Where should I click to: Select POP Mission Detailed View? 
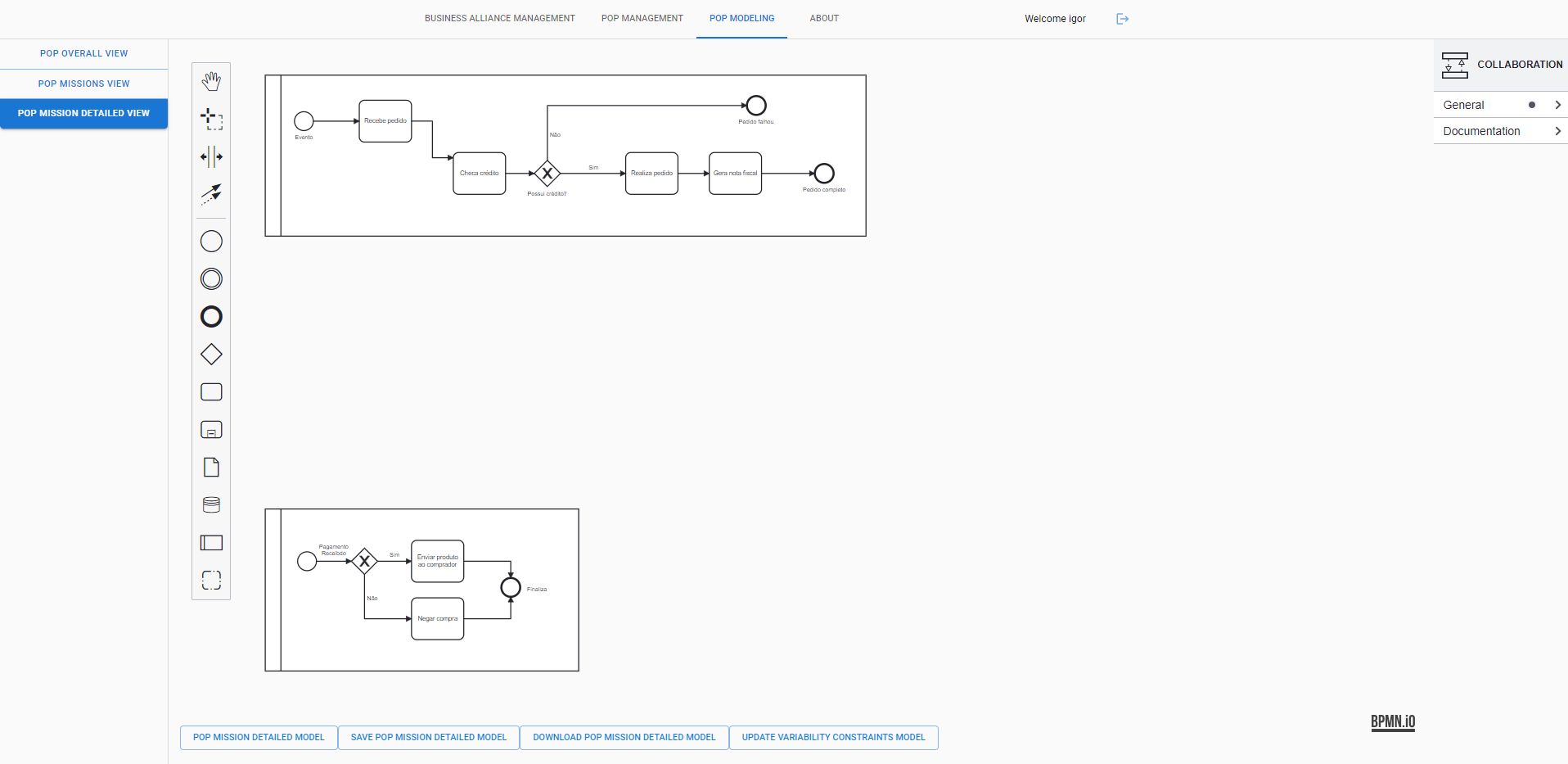click(83, 113)
